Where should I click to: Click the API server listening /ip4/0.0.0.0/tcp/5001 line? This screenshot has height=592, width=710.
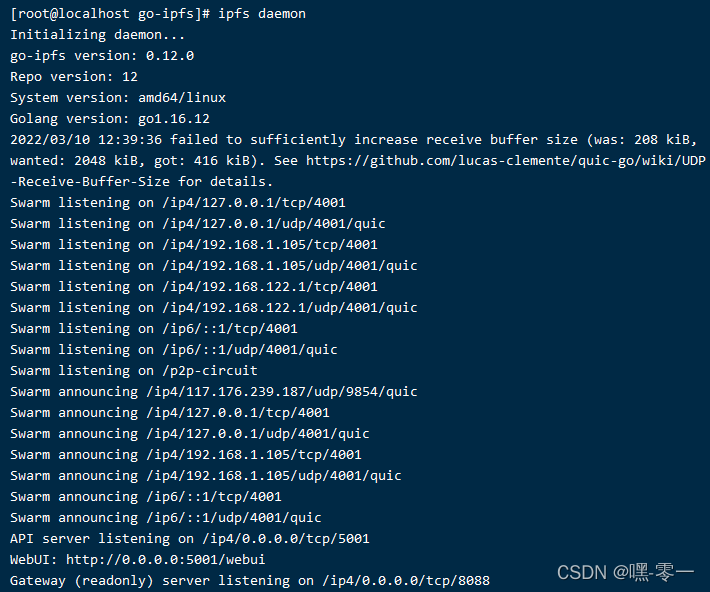(190, 538)
